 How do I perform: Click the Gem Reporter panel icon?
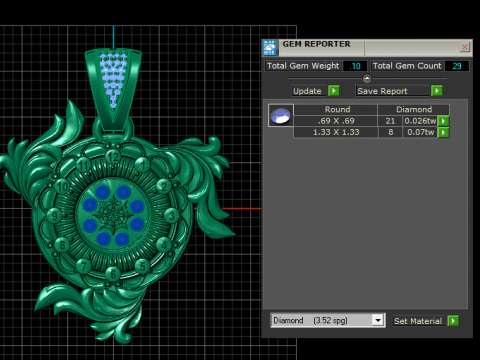[270, 48]
